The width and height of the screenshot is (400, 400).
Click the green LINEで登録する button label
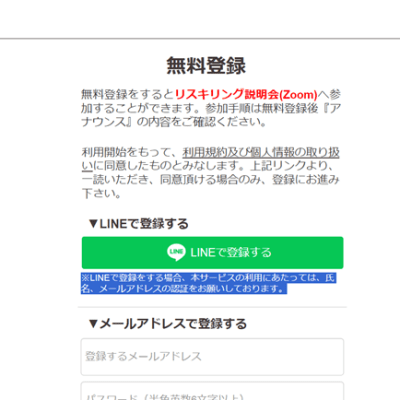(231, 252)
